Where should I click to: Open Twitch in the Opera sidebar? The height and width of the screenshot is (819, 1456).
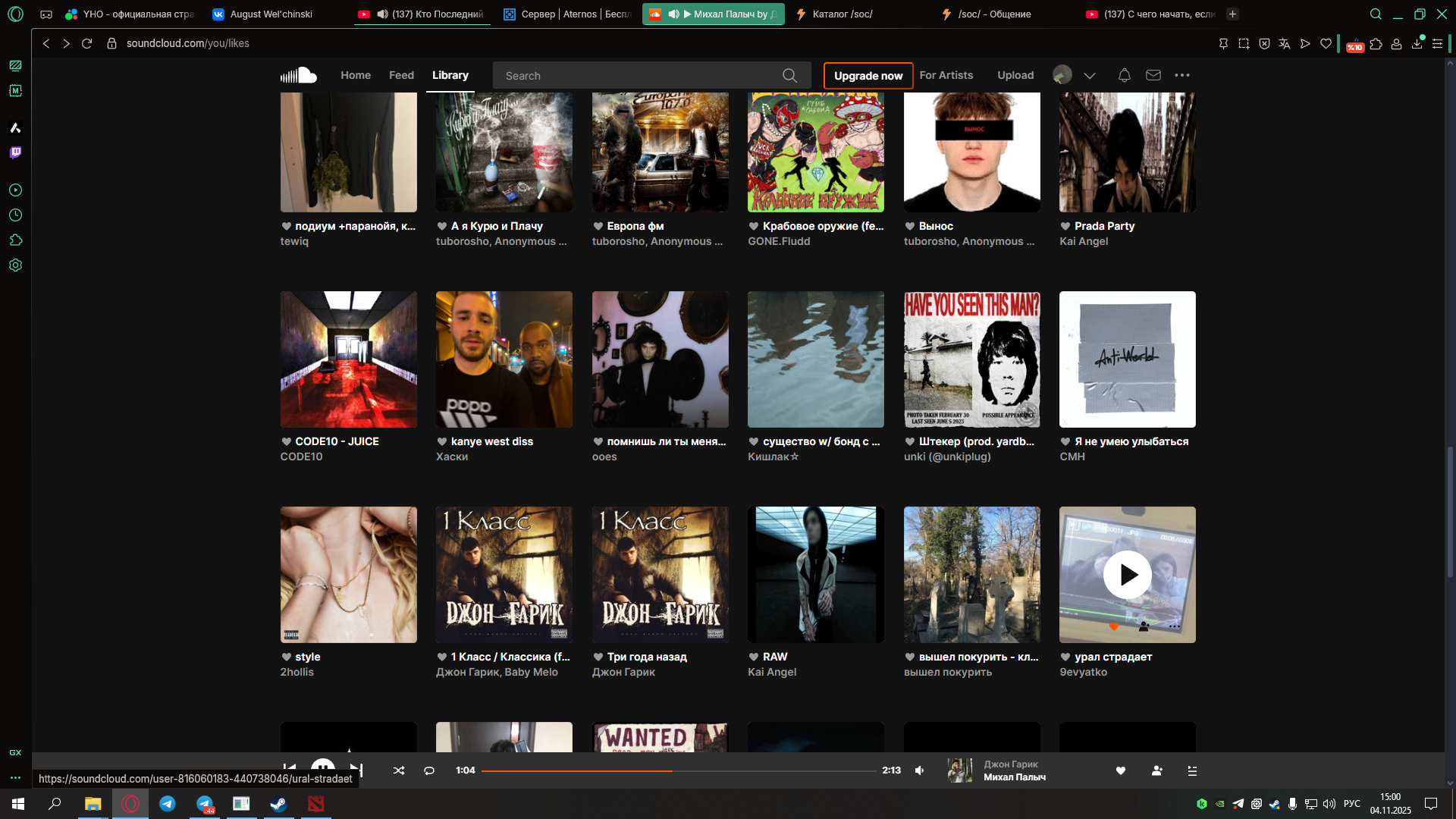15,153
